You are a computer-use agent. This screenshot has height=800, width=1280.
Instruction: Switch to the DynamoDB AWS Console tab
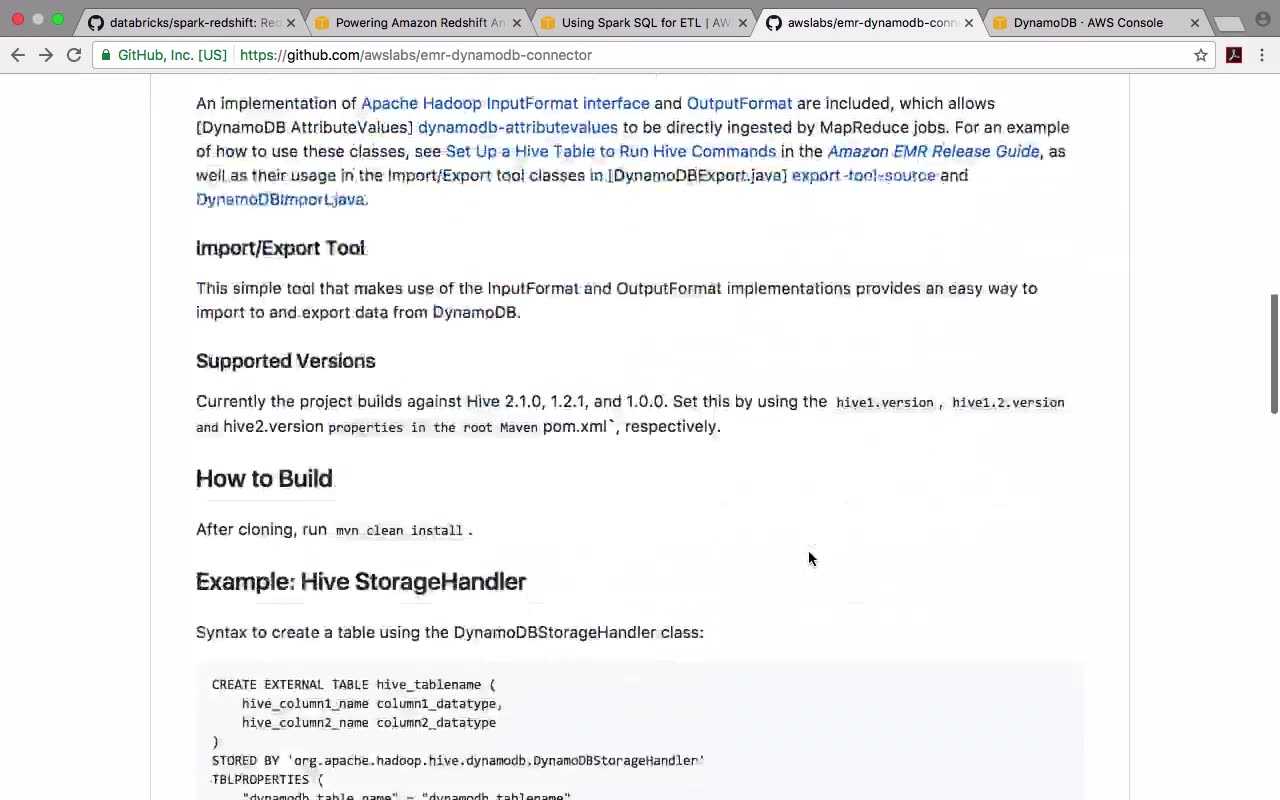(x=1094, y=22)
